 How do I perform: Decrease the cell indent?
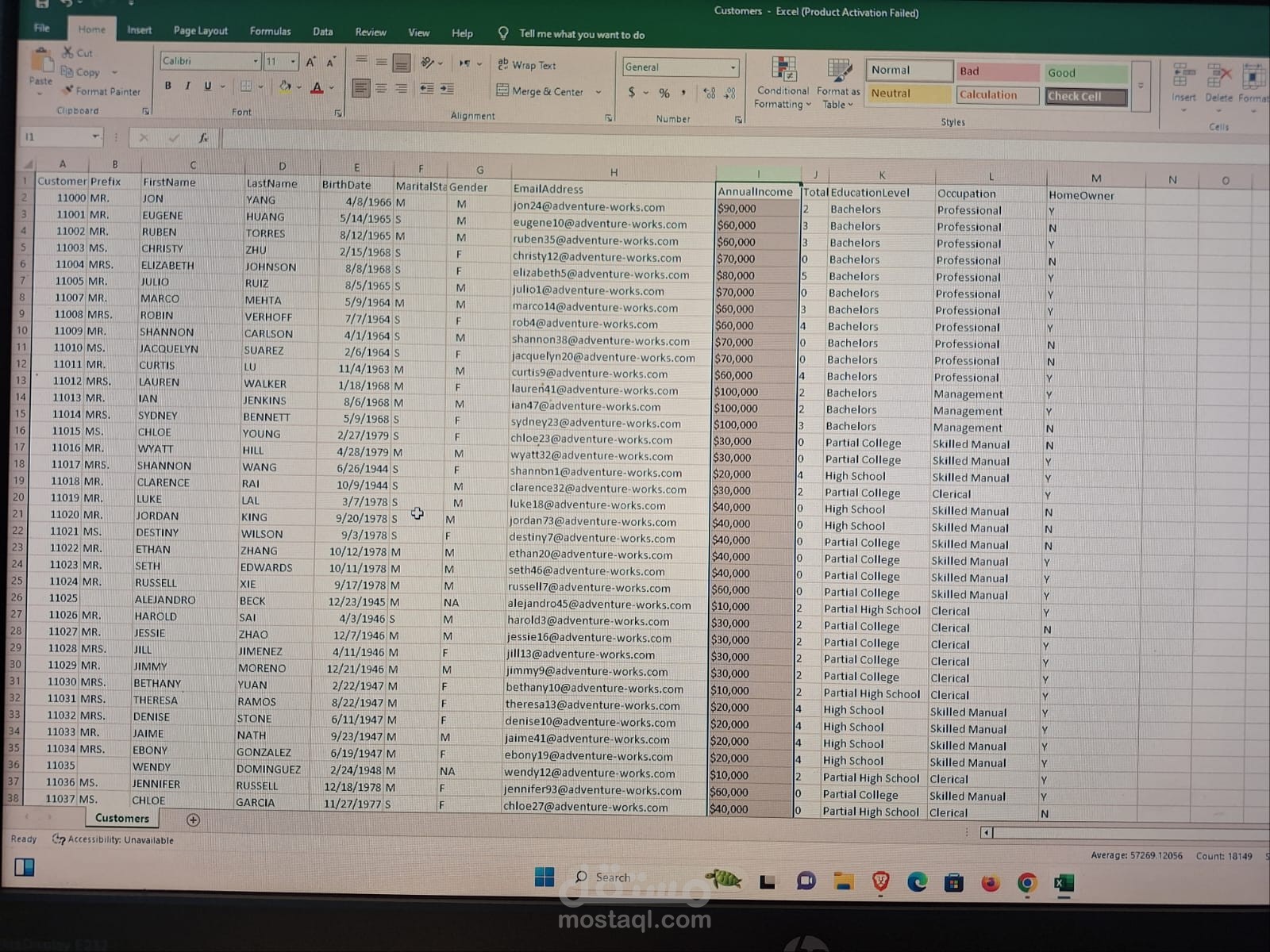pos(426,89)
